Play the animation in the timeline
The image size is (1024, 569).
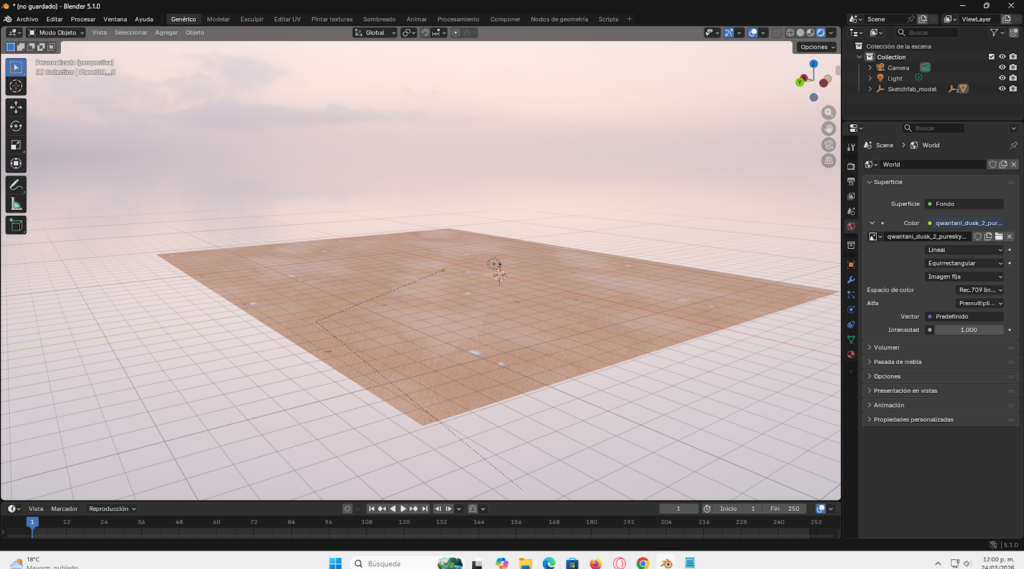click(x=403, y=509)
